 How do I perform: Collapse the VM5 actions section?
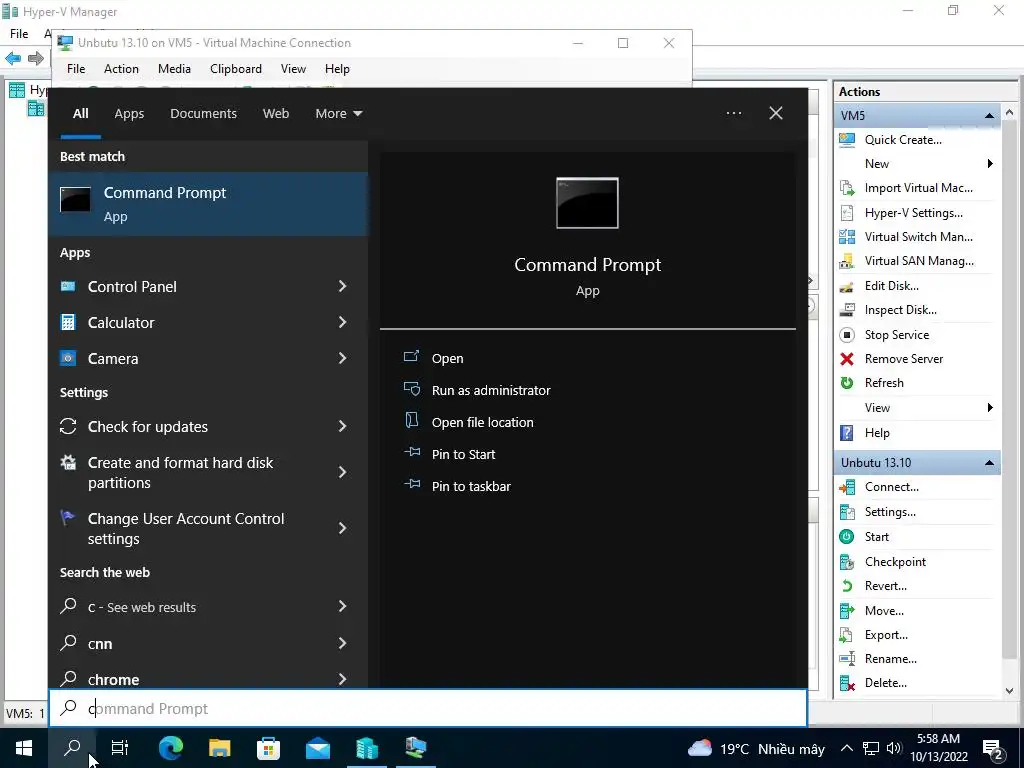click(989, 116)
